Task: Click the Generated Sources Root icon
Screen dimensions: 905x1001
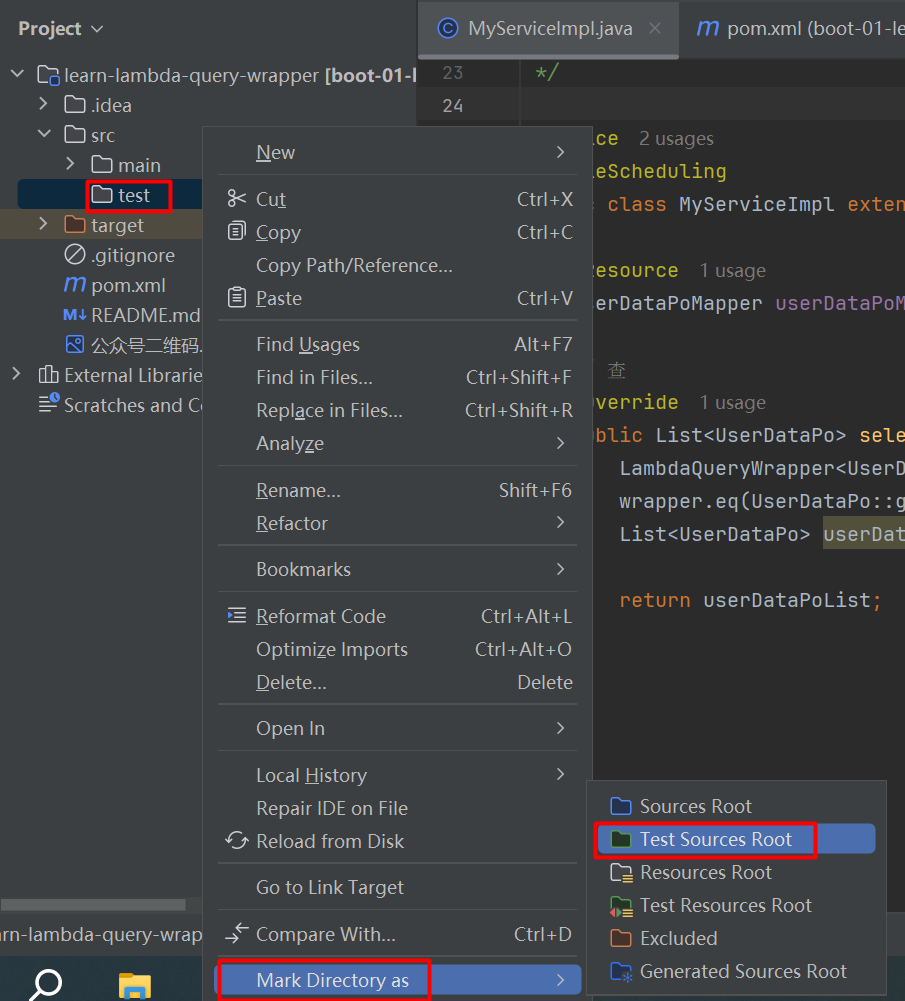Action: point(621,971)
